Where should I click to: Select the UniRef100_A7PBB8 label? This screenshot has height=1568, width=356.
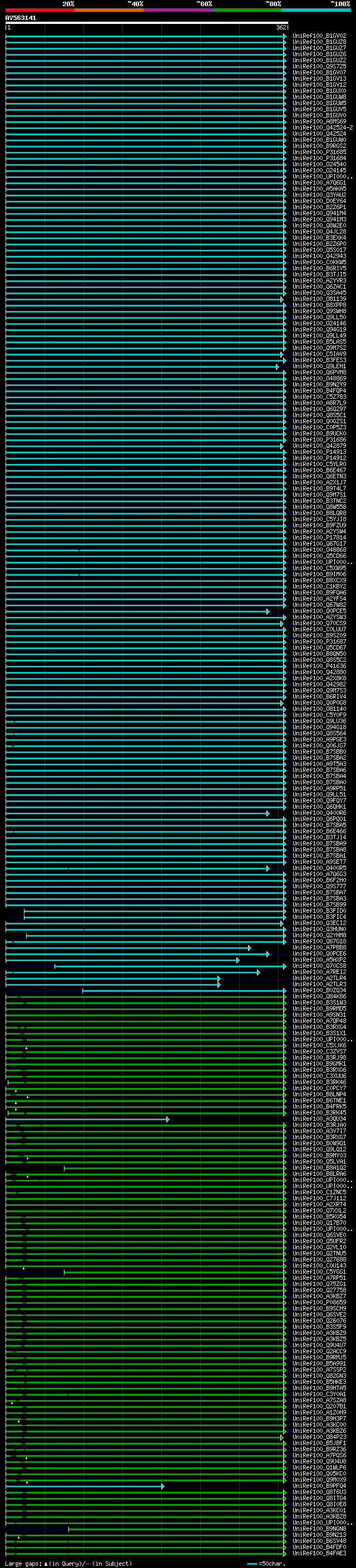319,948
